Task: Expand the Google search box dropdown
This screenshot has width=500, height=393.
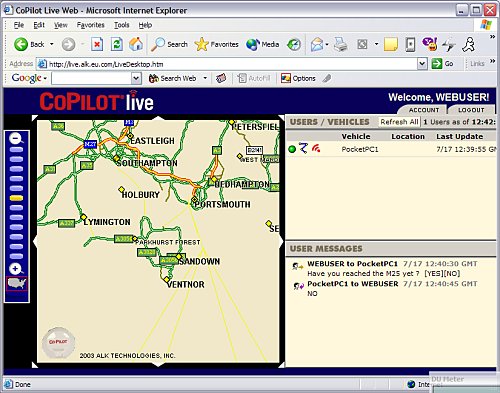Action: point(136,79)
